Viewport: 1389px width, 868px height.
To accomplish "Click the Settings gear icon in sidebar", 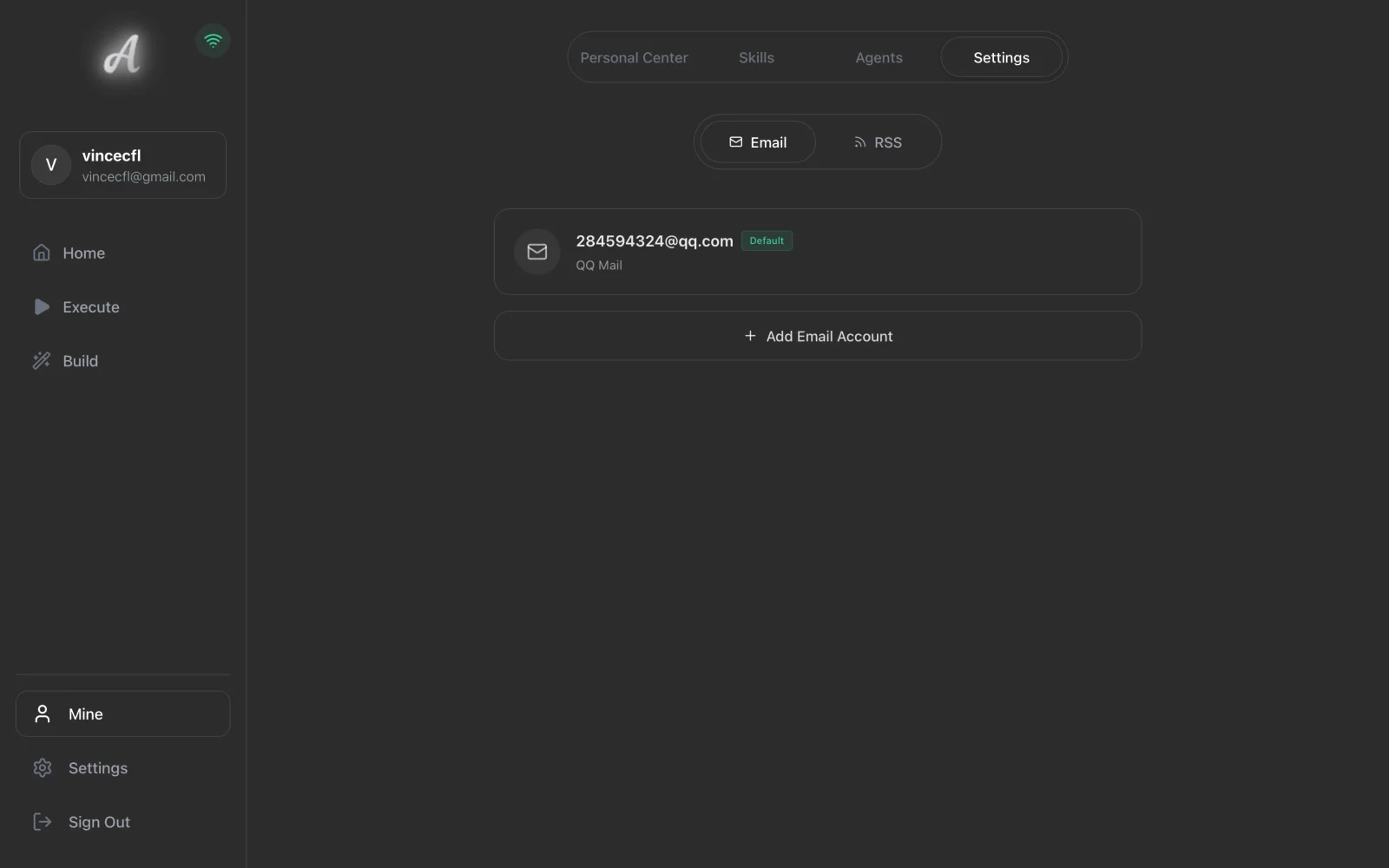I will click(43, 767).
